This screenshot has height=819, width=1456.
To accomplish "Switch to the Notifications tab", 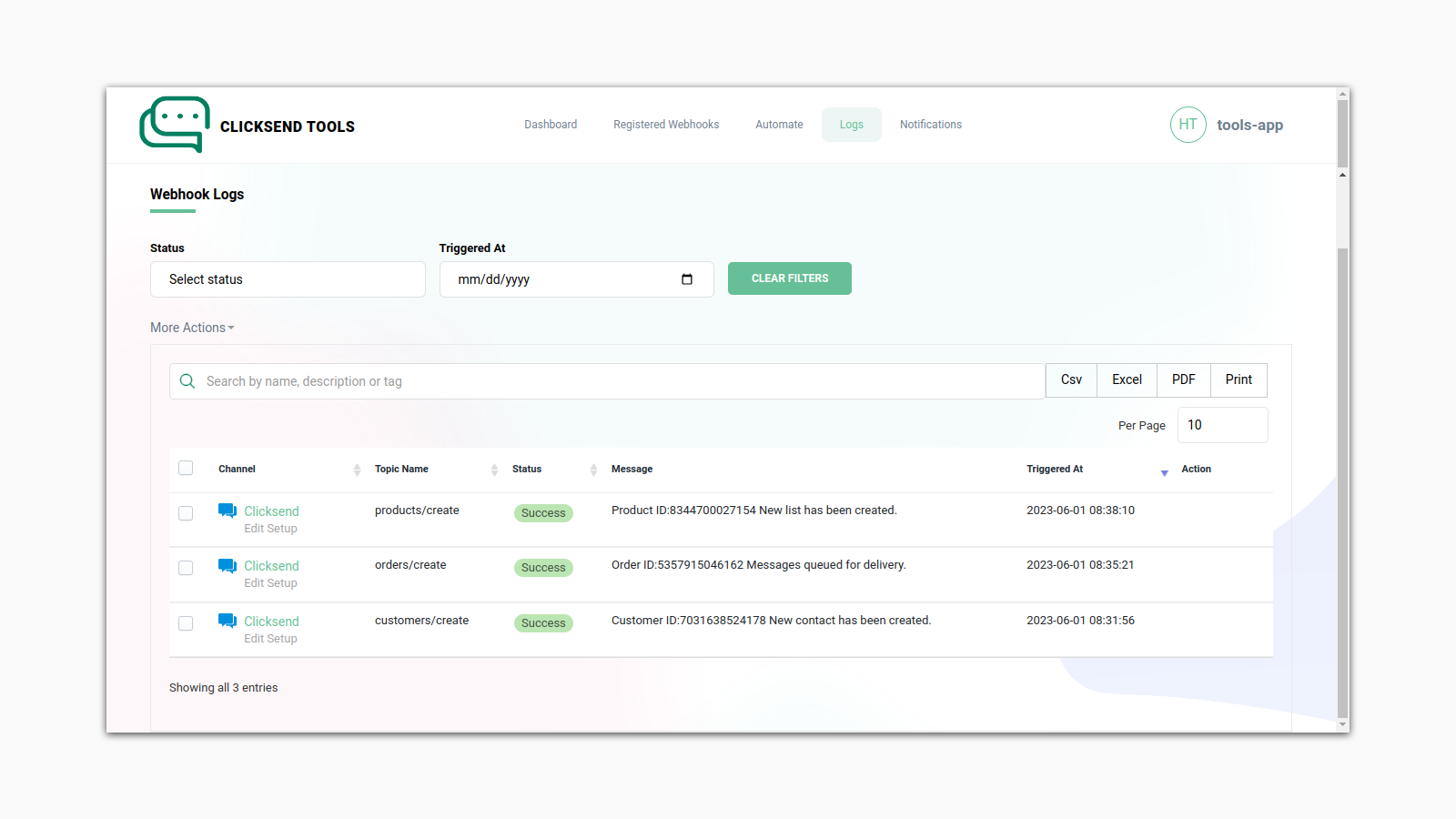I will tap(930, 125).
